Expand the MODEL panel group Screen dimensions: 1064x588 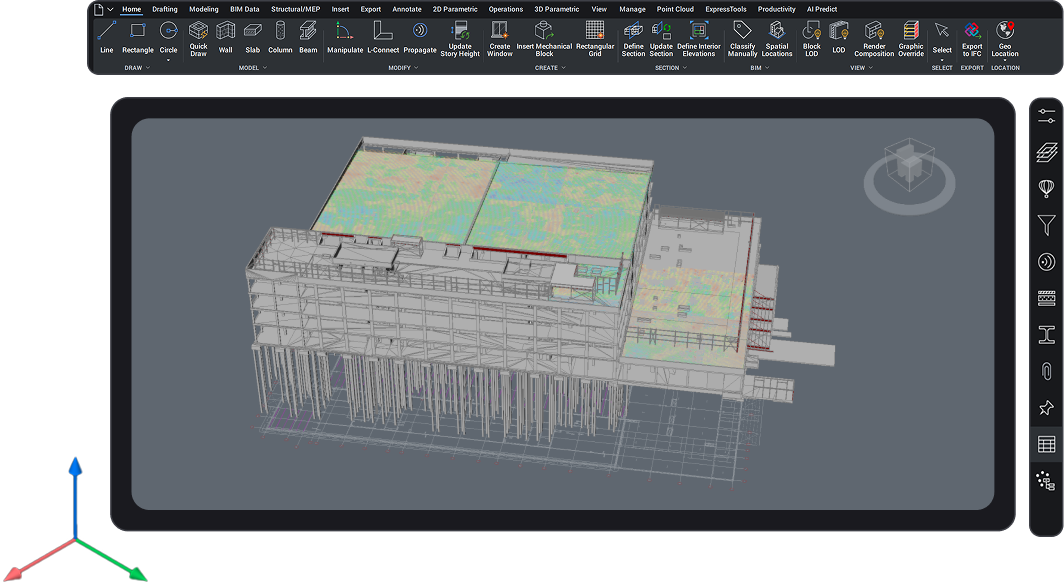(252, 68)
